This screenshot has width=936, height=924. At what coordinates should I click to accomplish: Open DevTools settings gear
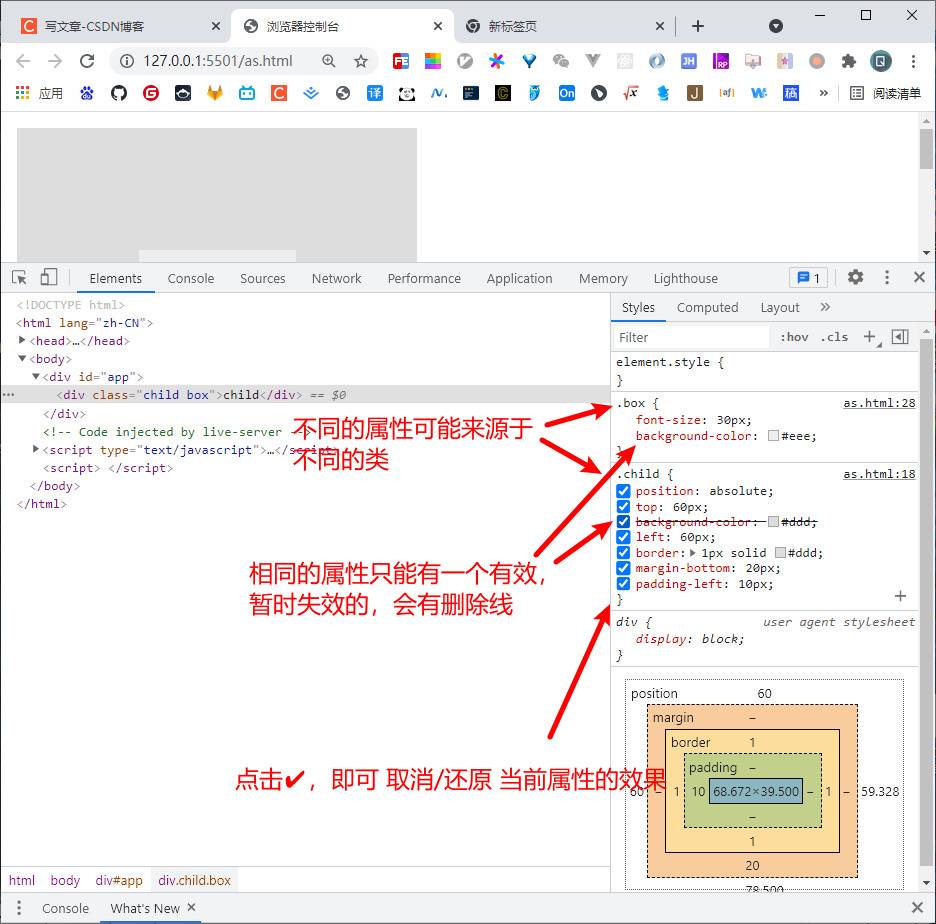point(855,277)
